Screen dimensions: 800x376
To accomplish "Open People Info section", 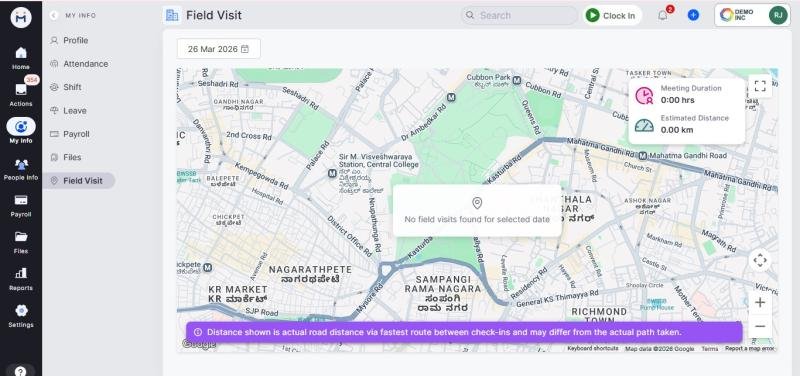I will [21, 169].
